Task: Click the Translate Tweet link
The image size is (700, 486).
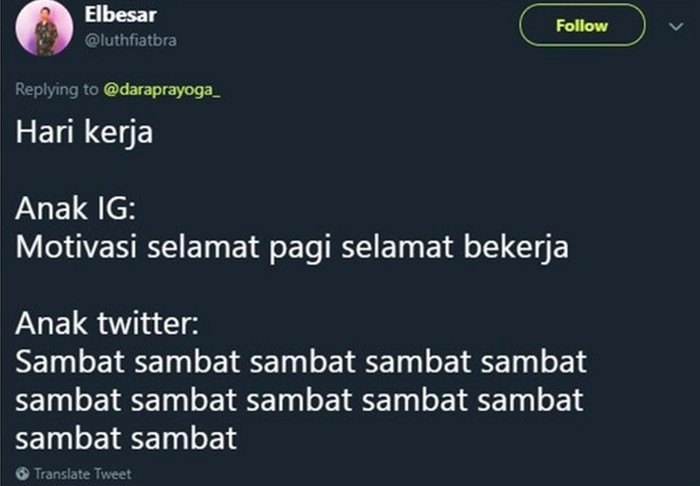Action: [x=82, y=473]
